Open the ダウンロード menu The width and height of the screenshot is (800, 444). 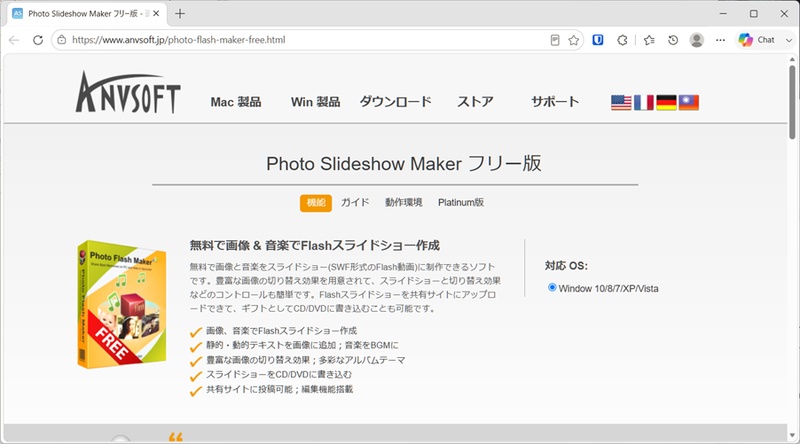pyautogui.click(x=395, y=102)
